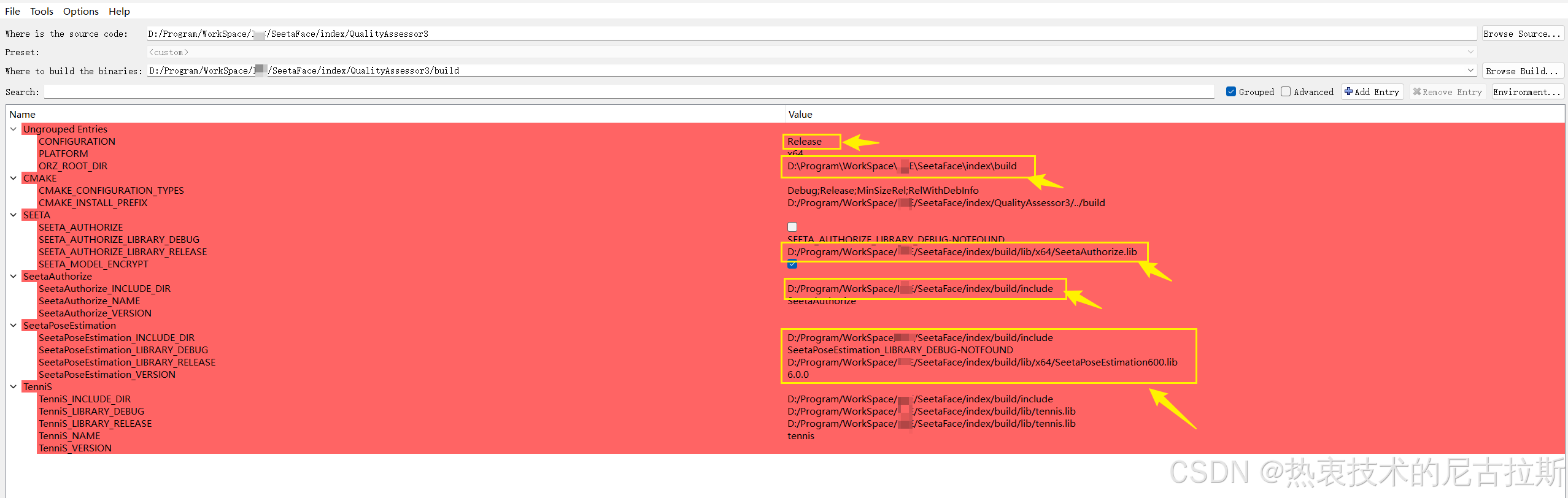
Task: Collapse the TenniS group
Action: tap(14, 387)
